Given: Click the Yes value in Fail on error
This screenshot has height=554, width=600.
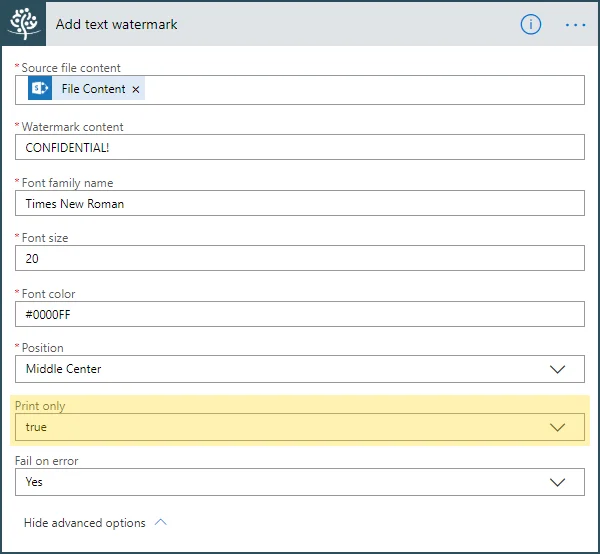Looking at the screenshot, I should (x=35, y=482).
